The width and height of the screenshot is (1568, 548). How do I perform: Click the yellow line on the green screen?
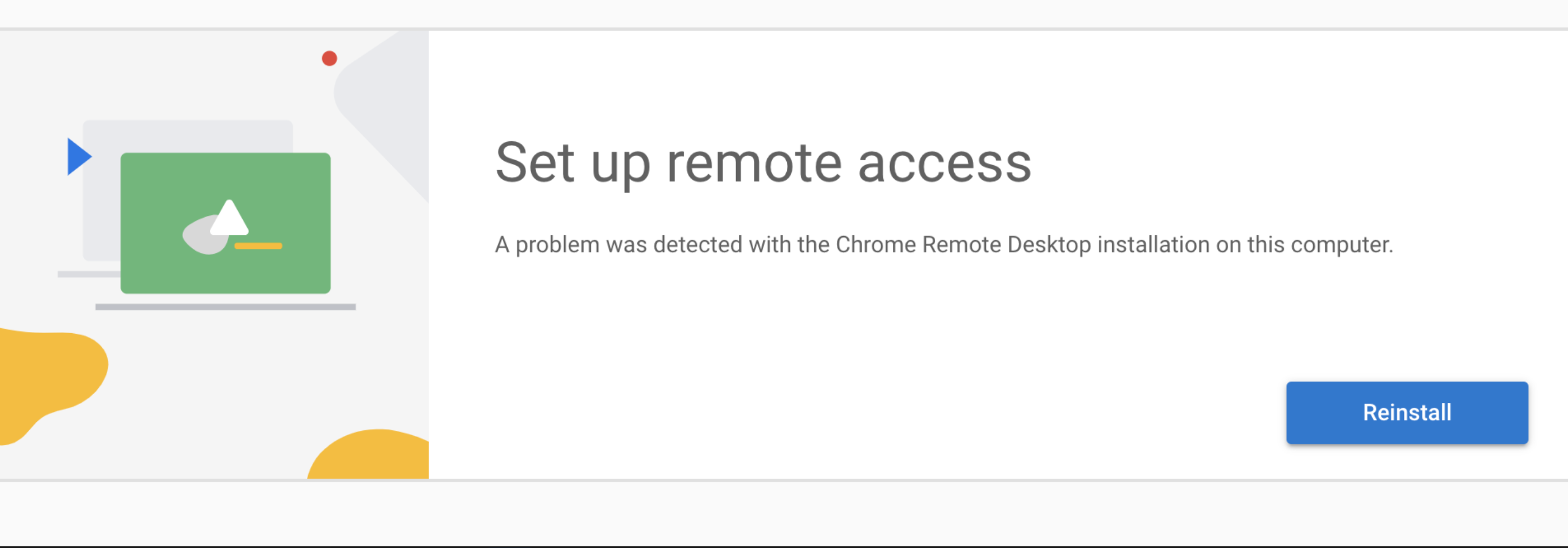click(258, 246)
